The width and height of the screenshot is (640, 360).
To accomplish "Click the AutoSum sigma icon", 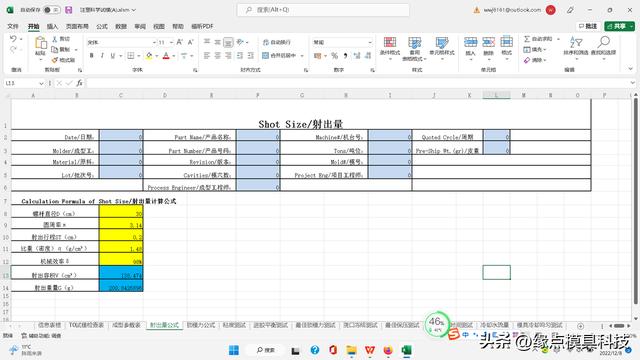I will (x=527, y=39).
